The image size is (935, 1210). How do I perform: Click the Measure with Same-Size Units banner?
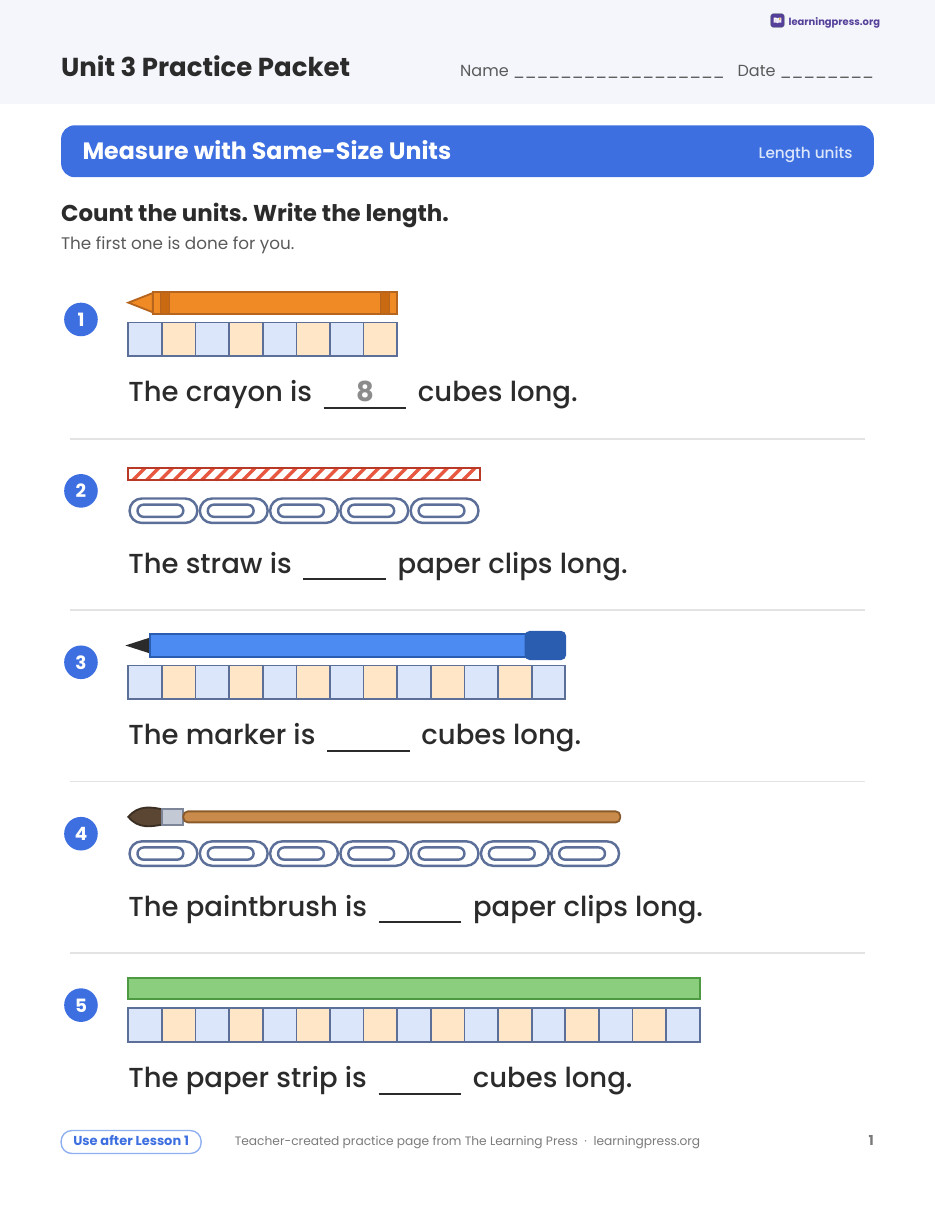[x=467, y=151]
